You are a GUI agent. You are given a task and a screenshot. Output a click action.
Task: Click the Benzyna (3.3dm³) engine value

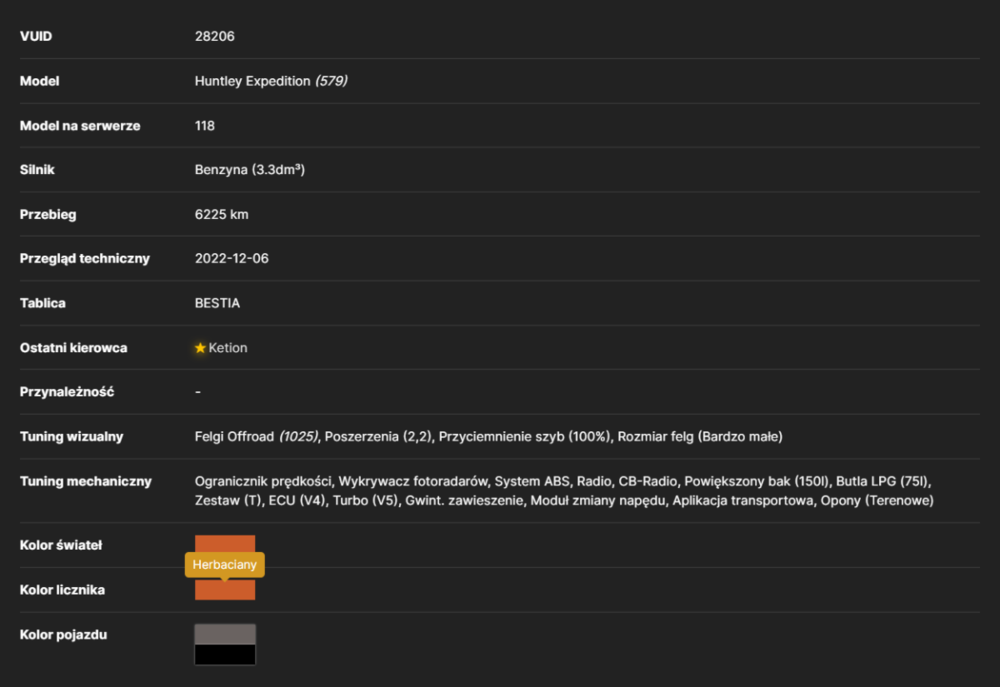249,170
